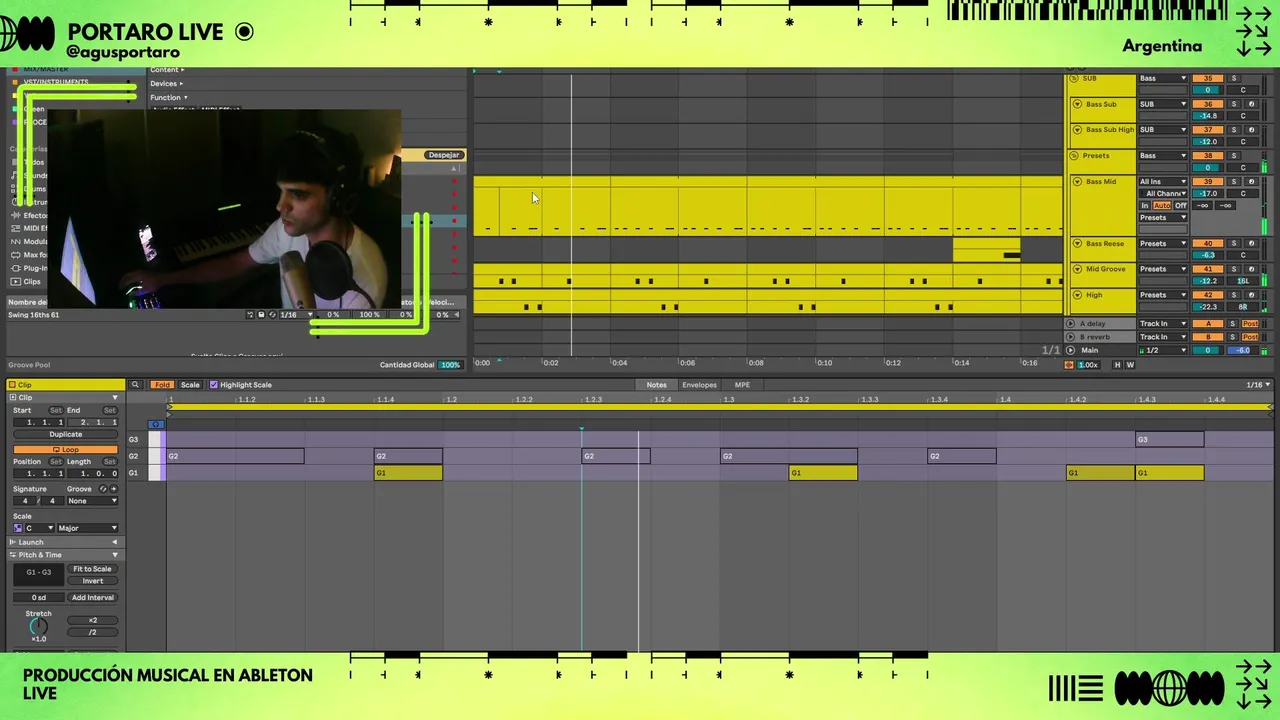The width and height of the screenshot is (1280, 720).
Task: Open the All Ins input dropdown
Action: click(x=1163, y=182)
